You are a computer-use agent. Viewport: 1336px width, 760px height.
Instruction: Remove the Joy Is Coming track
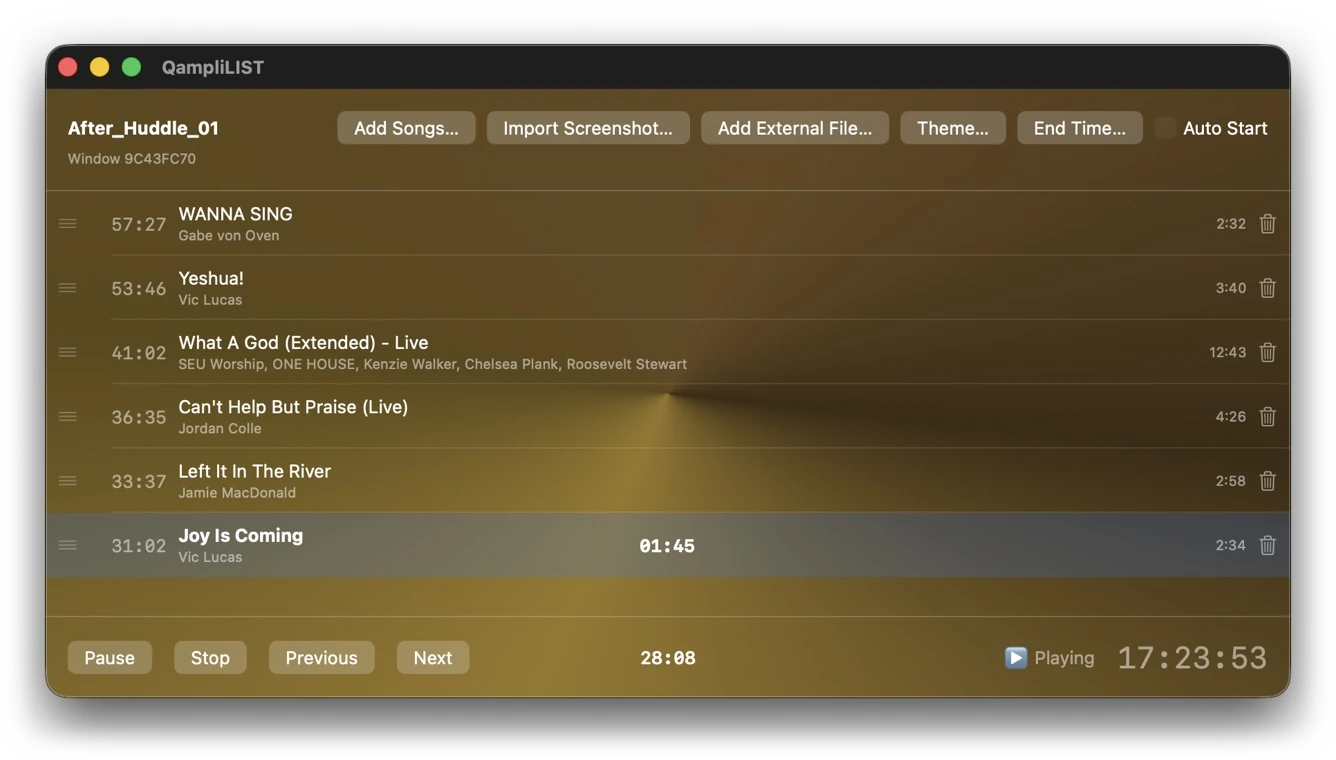1267,545
